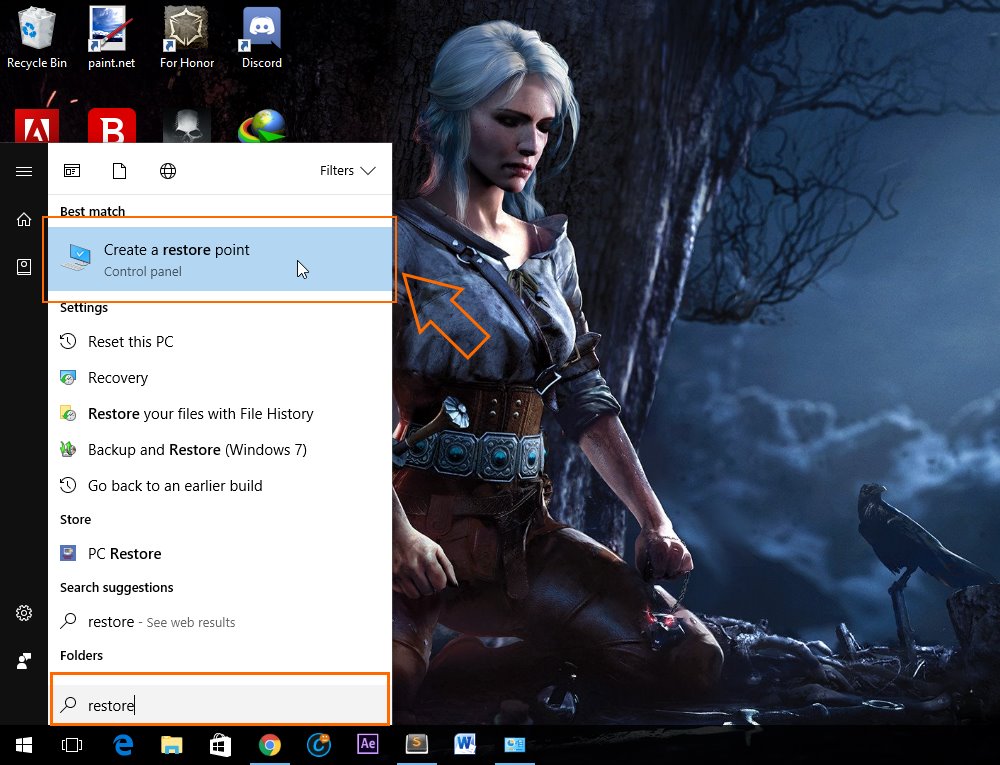This screenshot has width=1000, height=765.
Task: Launch For Honor desktop shortcut
Action: coord(186,37)
